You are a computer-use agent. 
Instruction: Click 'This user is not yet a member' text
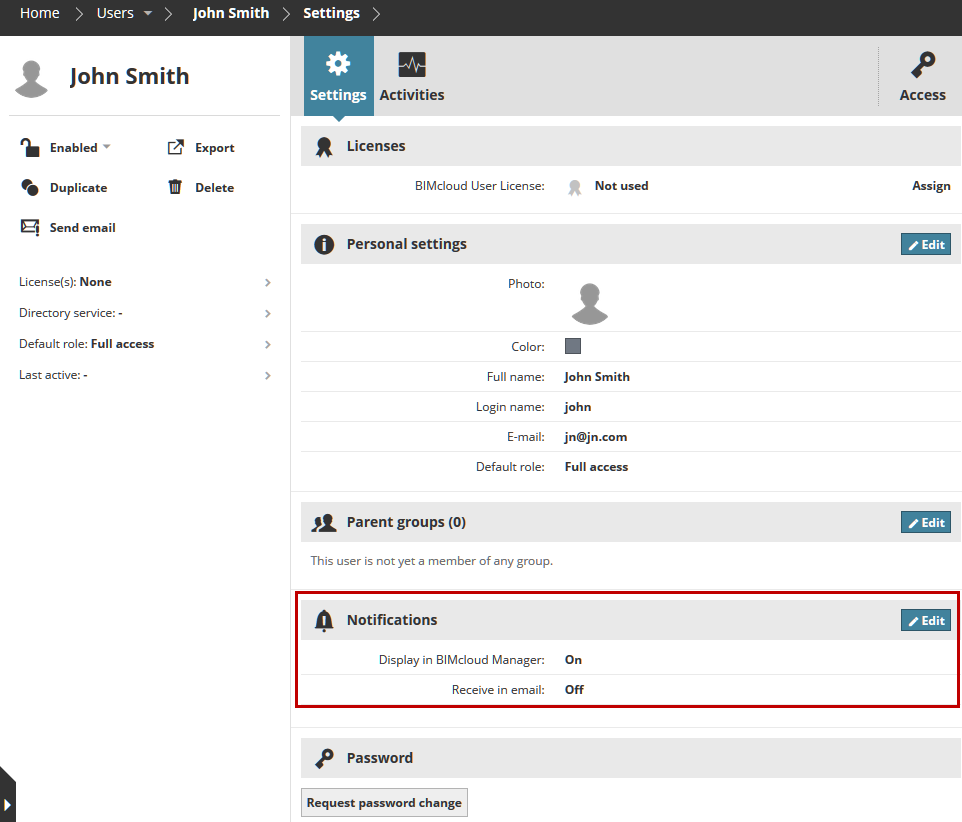431,561
